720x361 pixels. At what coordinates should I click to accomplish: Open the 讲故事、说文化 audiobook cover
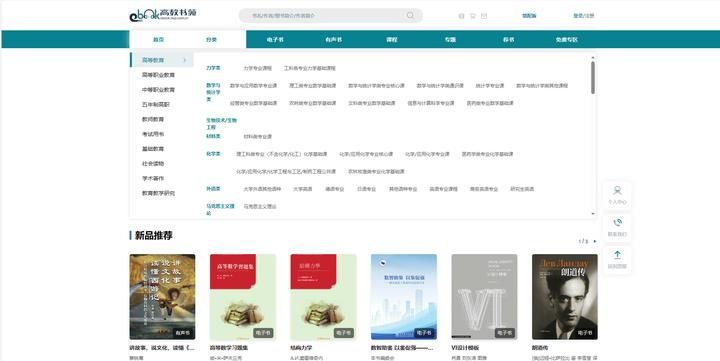(x=162, y=297)
